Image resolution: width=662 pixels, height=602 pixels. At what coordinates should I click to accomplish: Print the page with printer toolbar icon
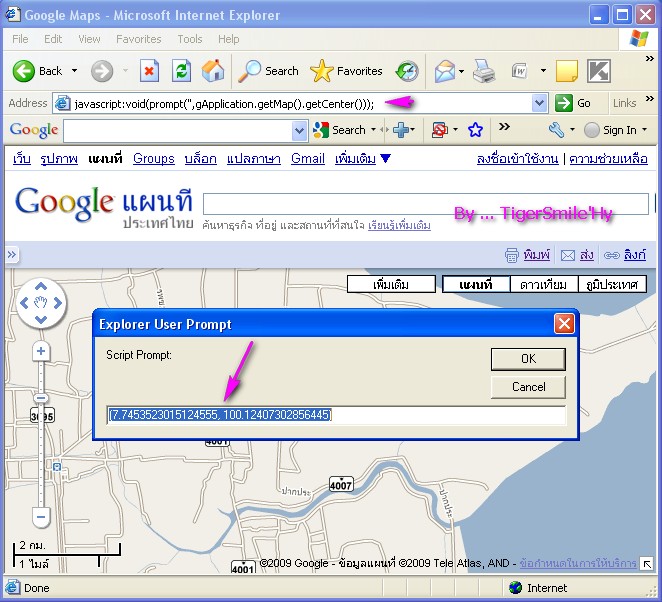484,71
